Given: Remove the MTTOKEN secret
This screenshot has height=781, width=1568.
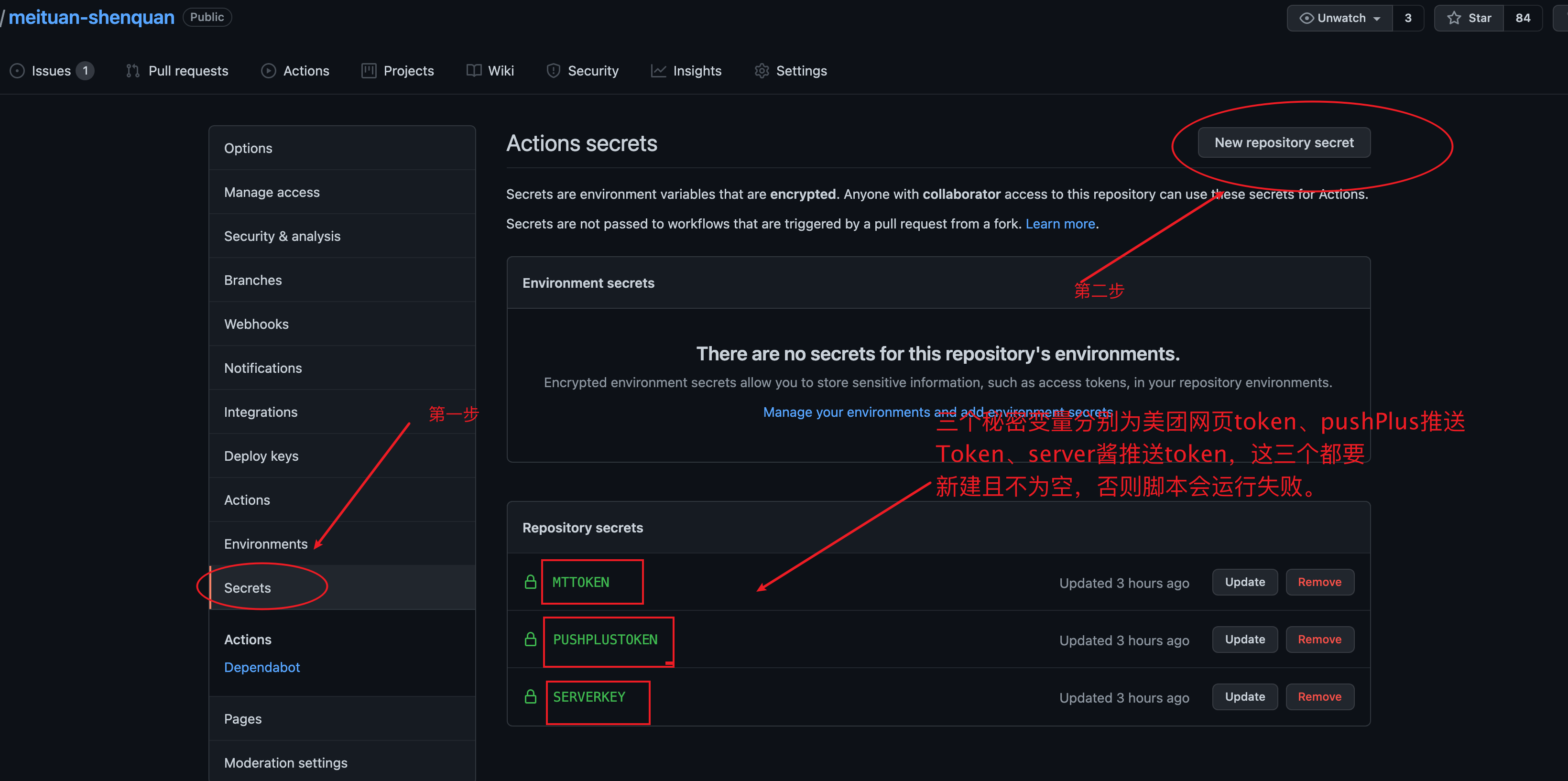Looking at the screenshot, I should click(1319, 582).
